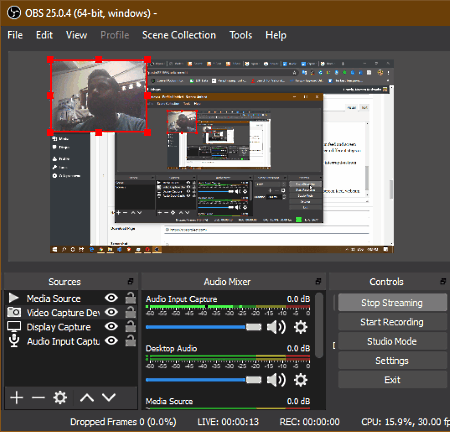The height and width of the screenshot is (432, 450).
Task: Pop out the Sources dock
Action: 131,281
